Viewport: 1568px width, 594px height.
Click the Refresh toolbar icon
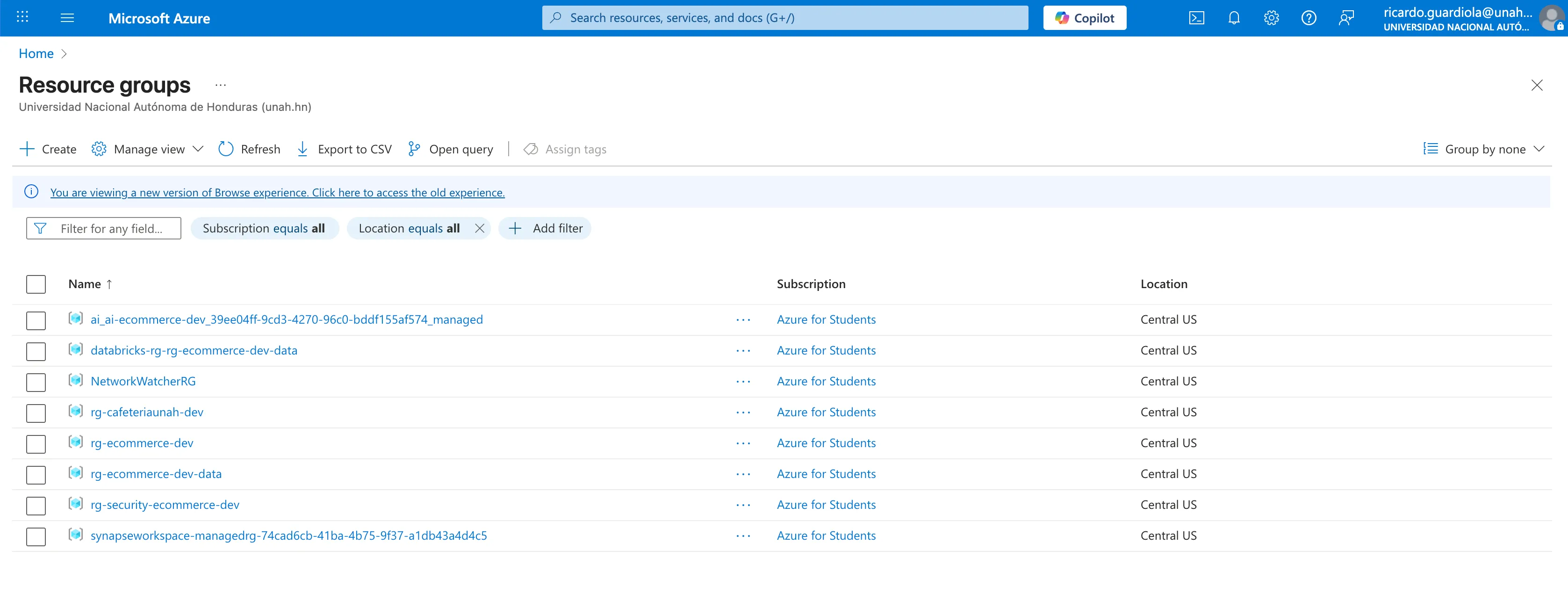click(x=226, y=149)
